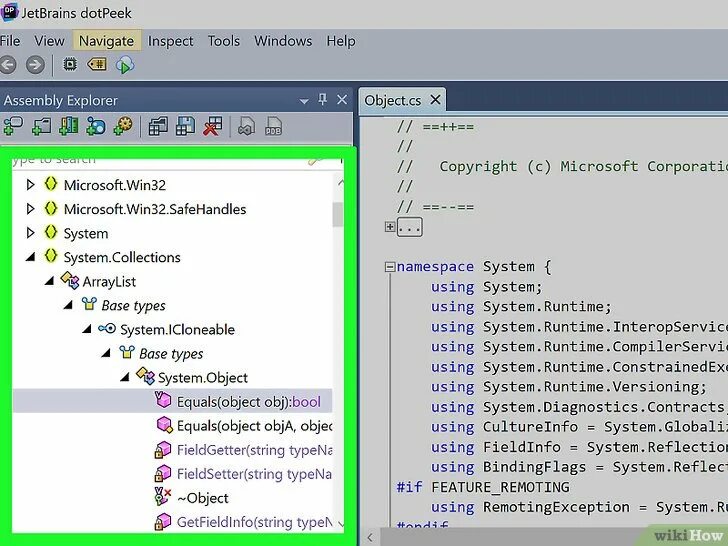Collapse the ArrayList class node
Screen dimensions: 728x546
49,281
